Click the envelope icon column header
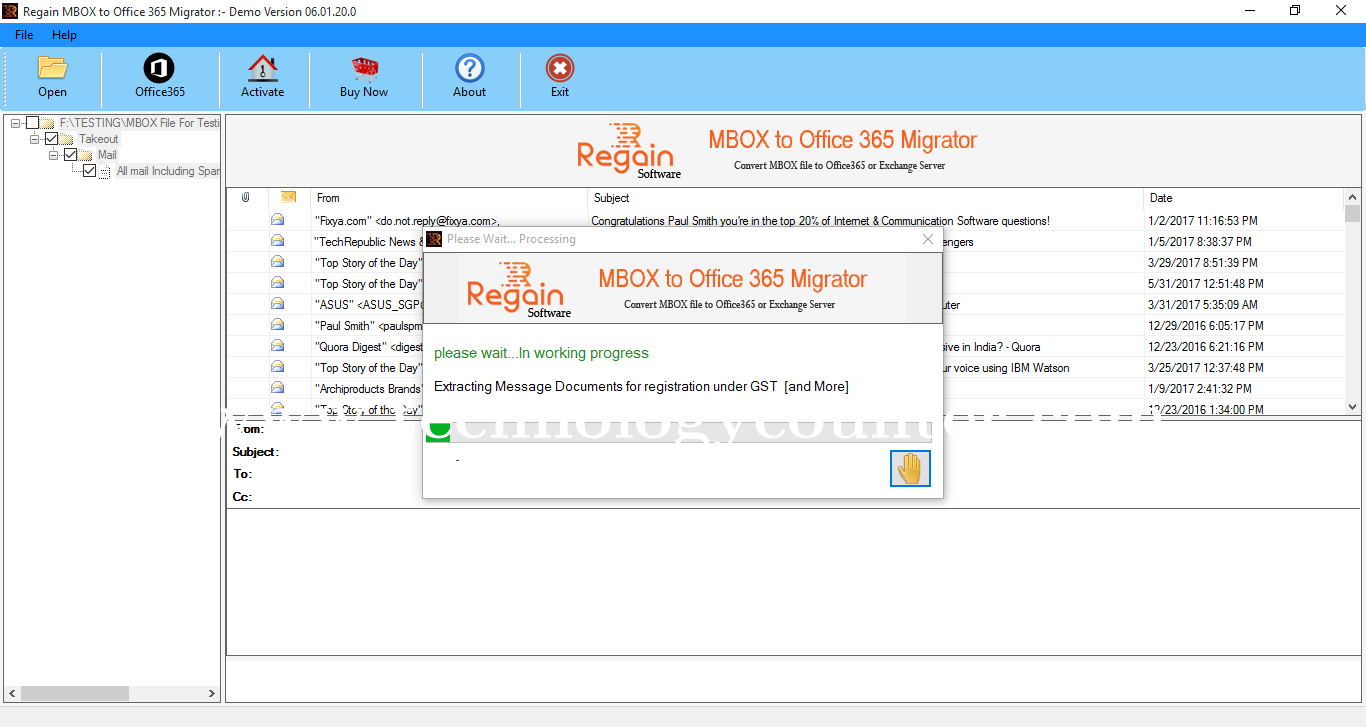This screenshot has height=727, width=1366. (289, 197)
